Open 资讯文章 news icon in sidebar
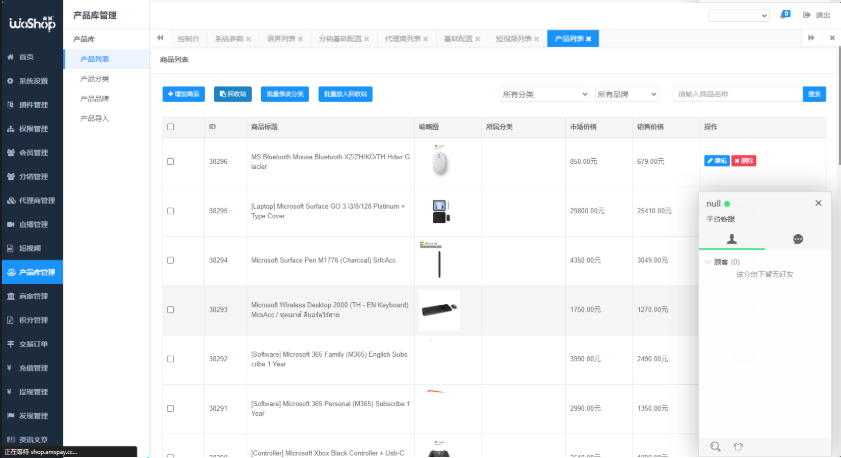This screenshot has width=841, height=458. pyautogui.click(x=10, y=439)
